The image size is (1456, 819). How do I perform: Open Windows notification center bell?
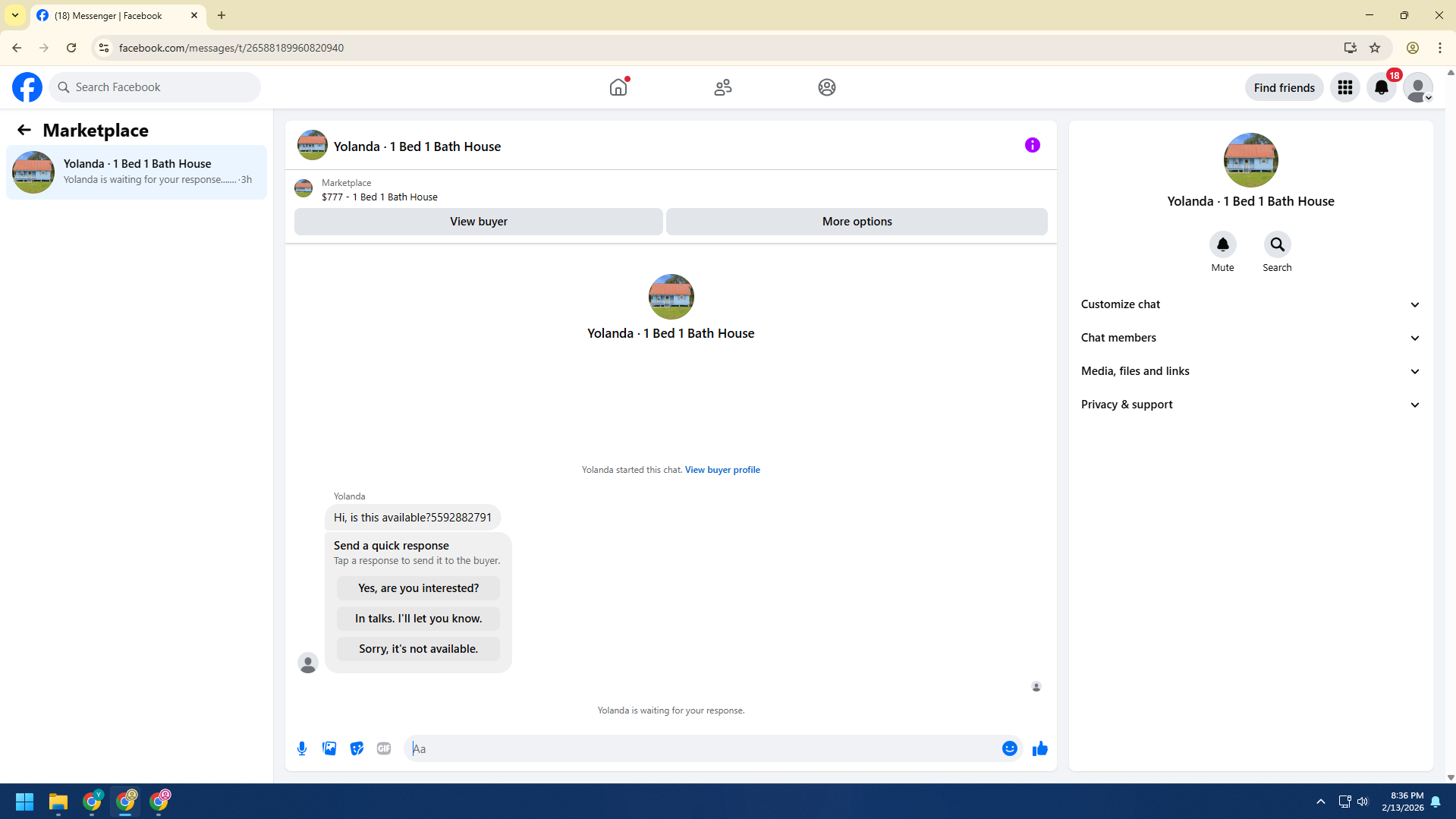click(1436, 802)
